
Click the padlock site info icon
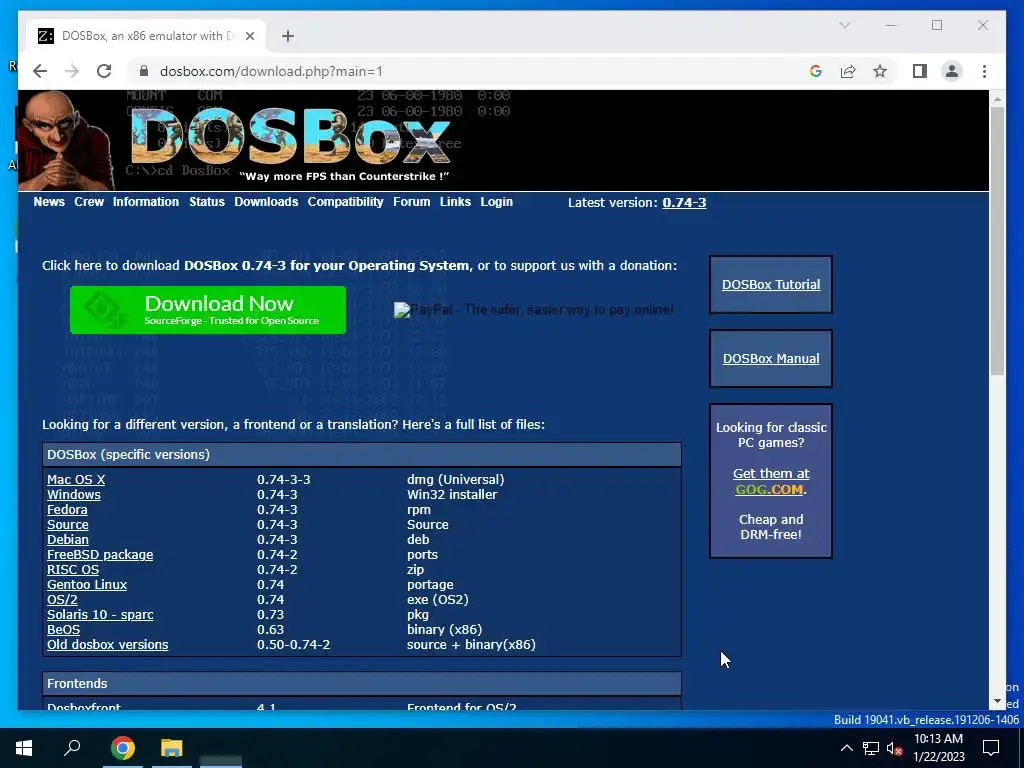coord(144,71)
